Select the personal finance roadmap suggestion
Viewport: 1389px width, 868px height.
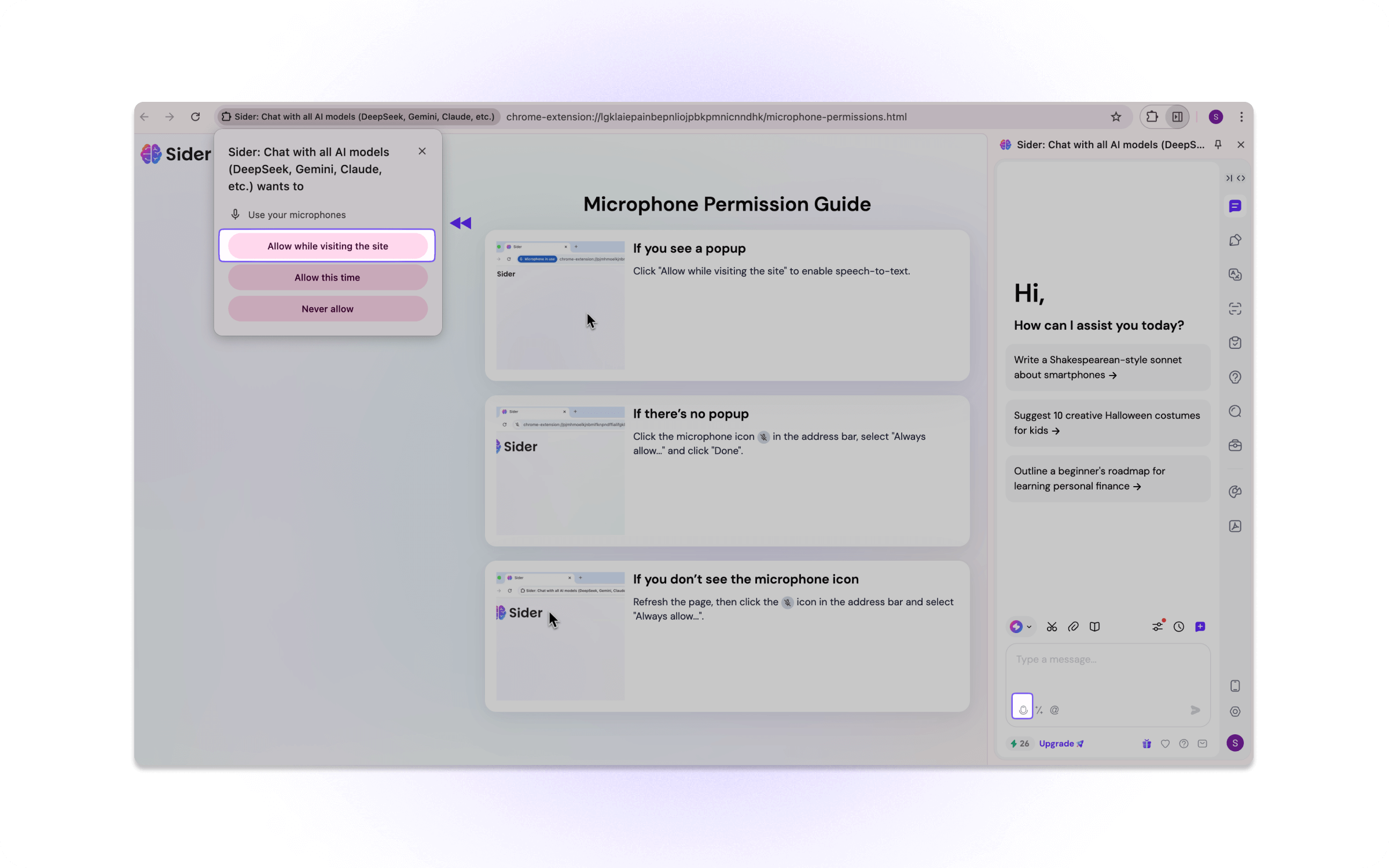(1108, 479)
